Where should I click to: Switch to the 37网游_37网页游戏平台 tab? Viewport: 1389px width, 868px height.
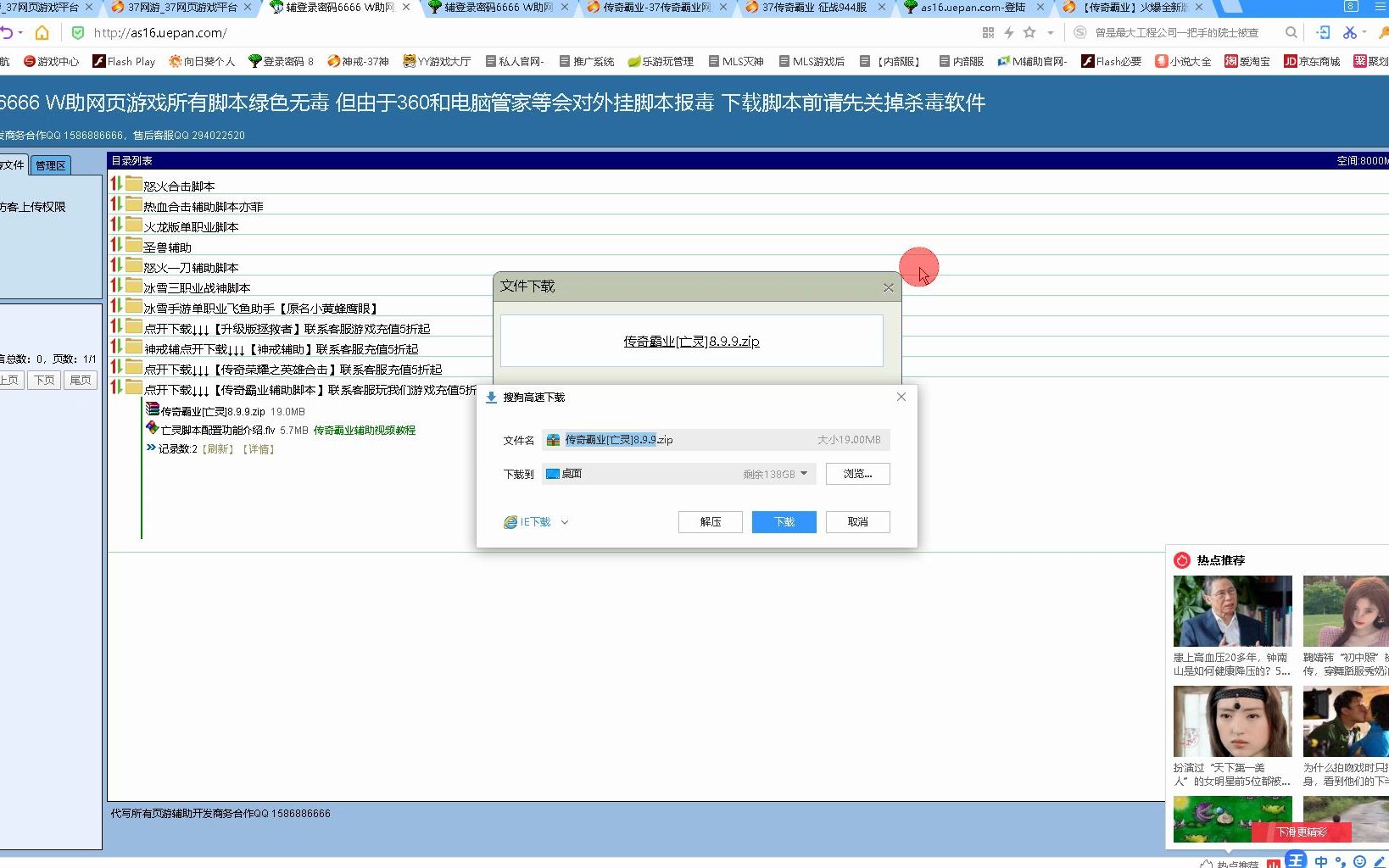(181, 8)
